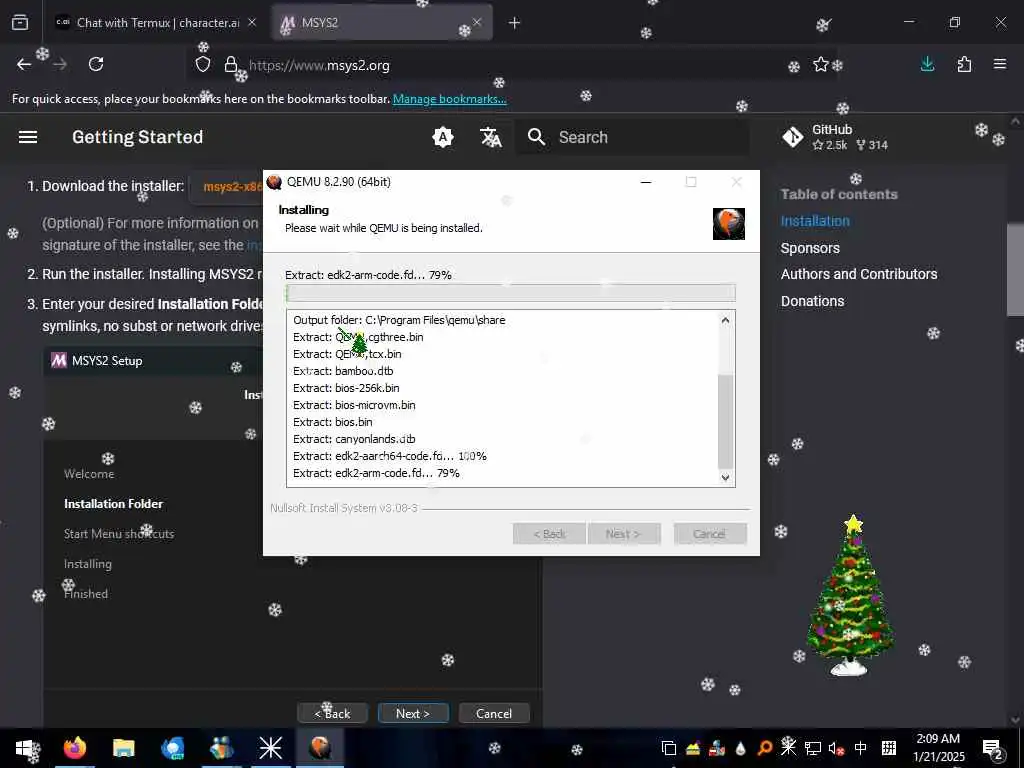Select the 'edk2-aarch64-code.fd' log line
1024x768 pixels.
point(390,456)
